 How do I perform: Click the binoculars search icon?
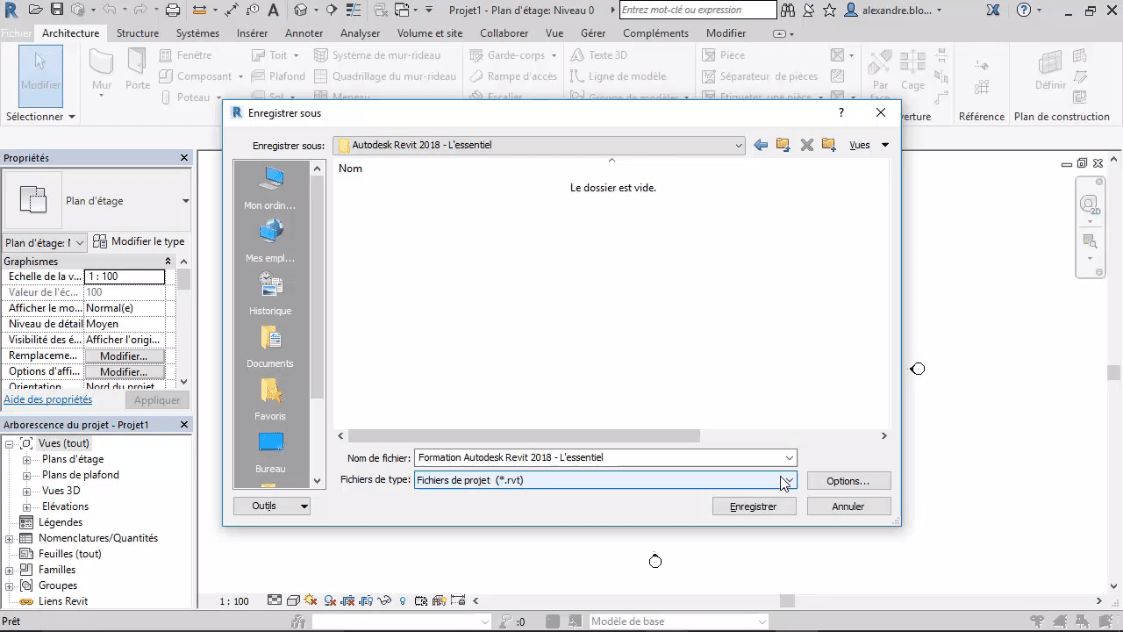click(788, 10)
